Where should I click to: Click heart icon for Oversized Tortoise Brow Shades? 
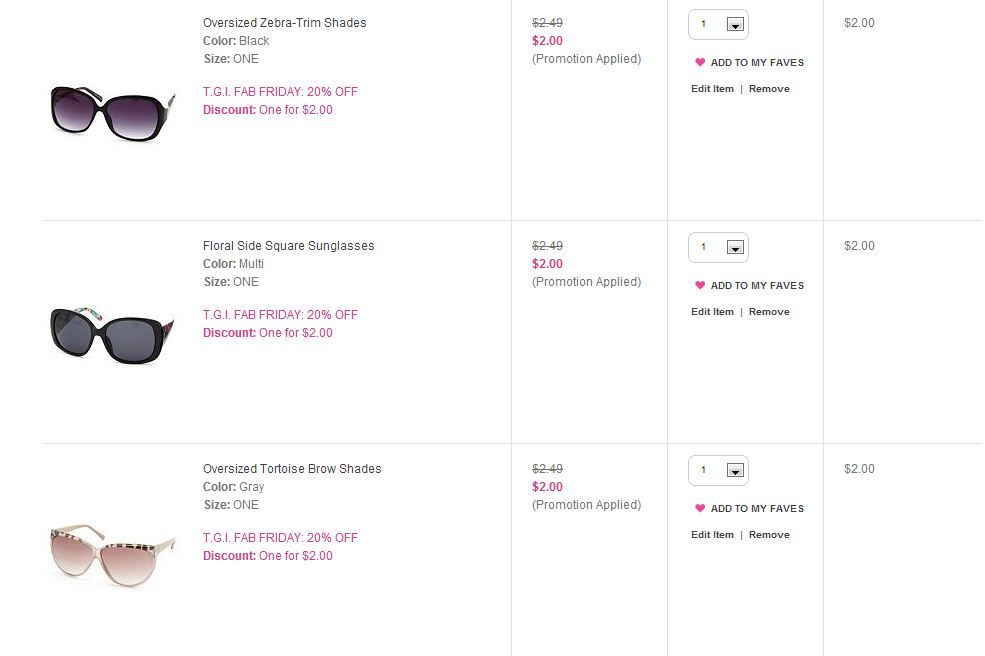click(x=700, y=508)
